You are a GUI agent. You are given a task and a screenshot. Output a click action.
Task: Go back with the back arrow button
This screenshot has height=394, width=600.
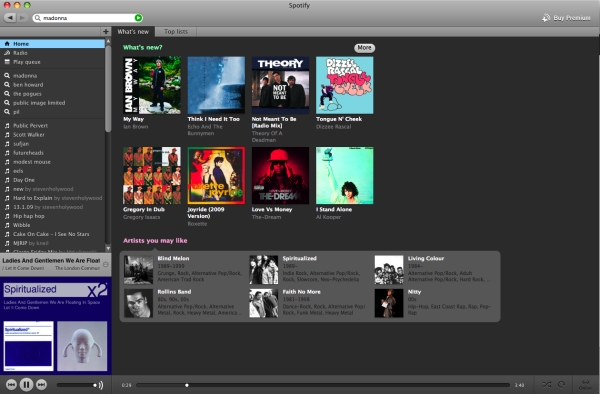pos(10,18)
